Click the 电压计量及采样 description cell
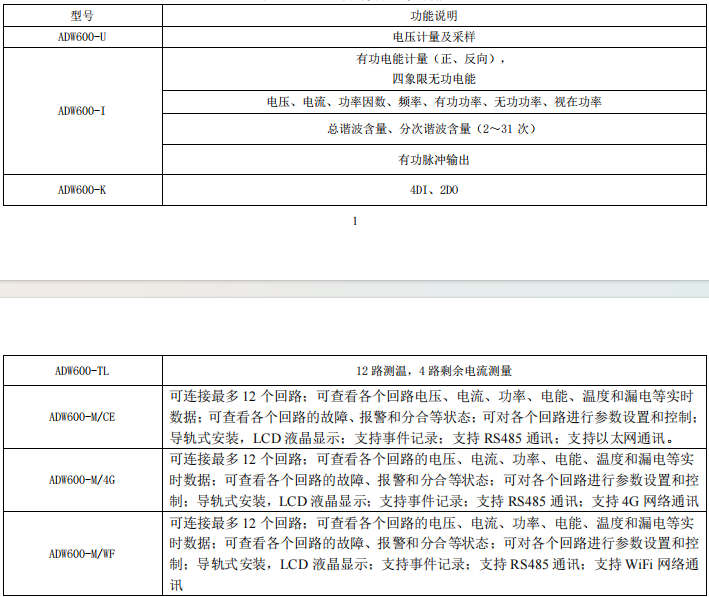Viewport: 709px width, 597px height. tap(434, 37)
